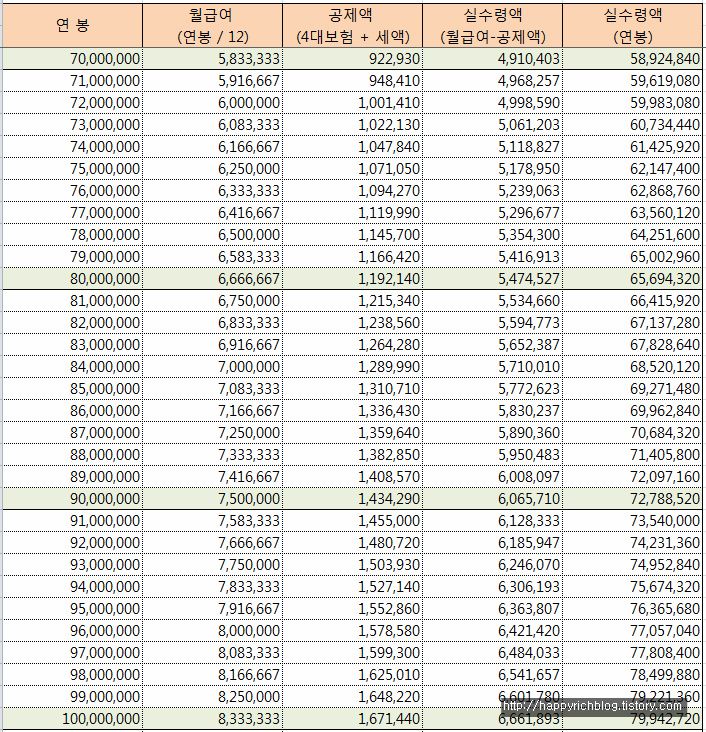The image size is (706, 732).
Task: Click the cell showing 77,808,400
Action: point(633,652)
